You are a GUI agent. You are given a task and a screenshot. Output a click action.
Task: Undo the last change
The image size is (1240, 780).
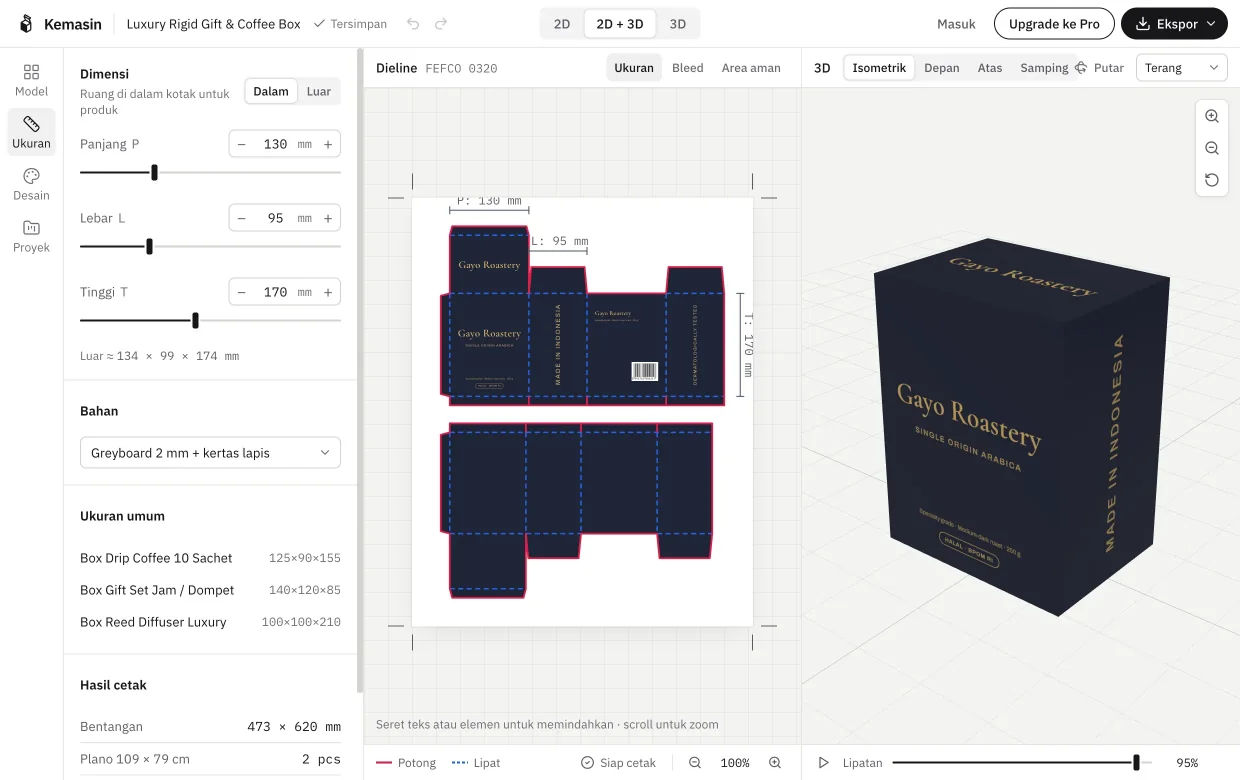413,24
